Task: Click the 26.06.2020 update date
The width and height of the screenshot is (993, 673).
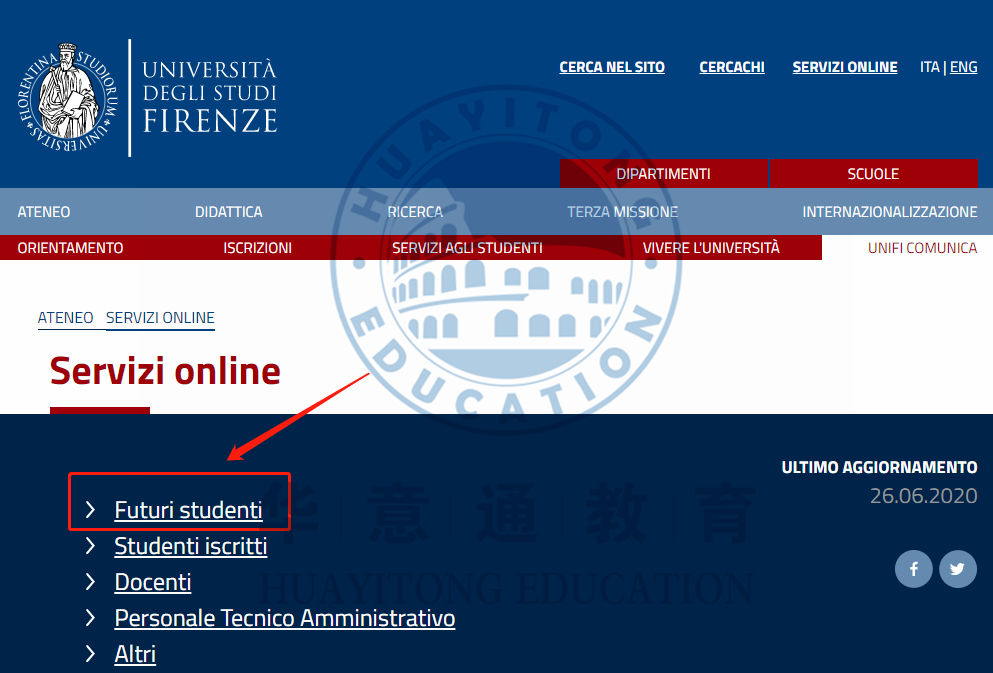Action: coord(923,495)
